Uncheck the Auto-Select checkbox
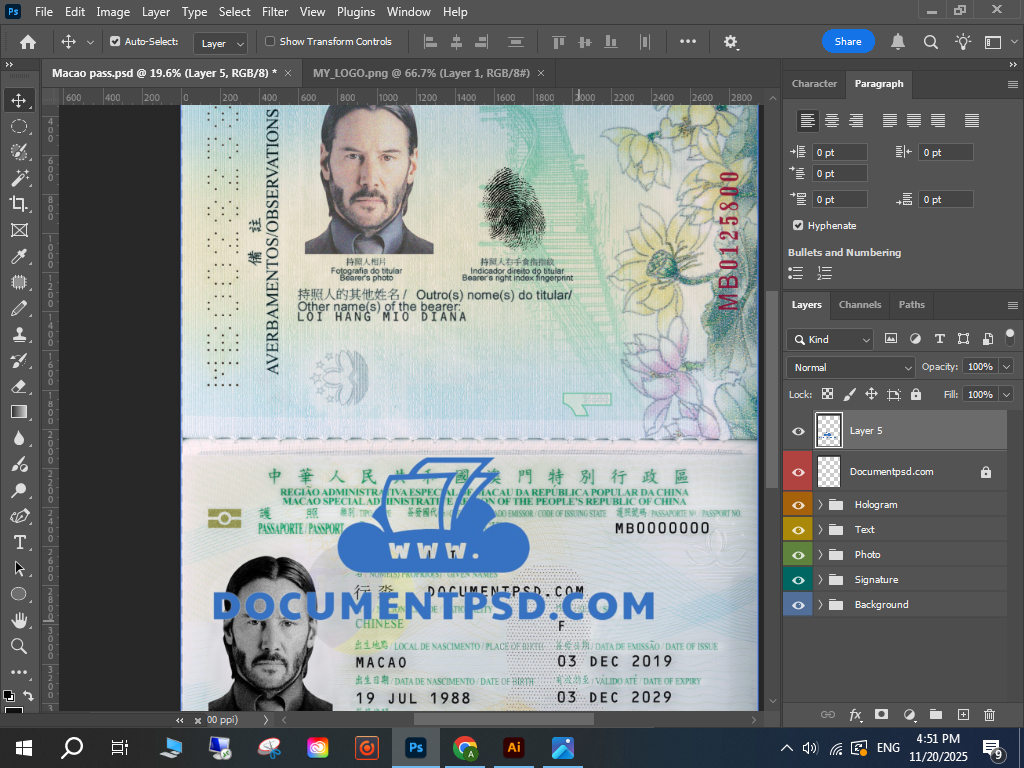 coord(115,42)
